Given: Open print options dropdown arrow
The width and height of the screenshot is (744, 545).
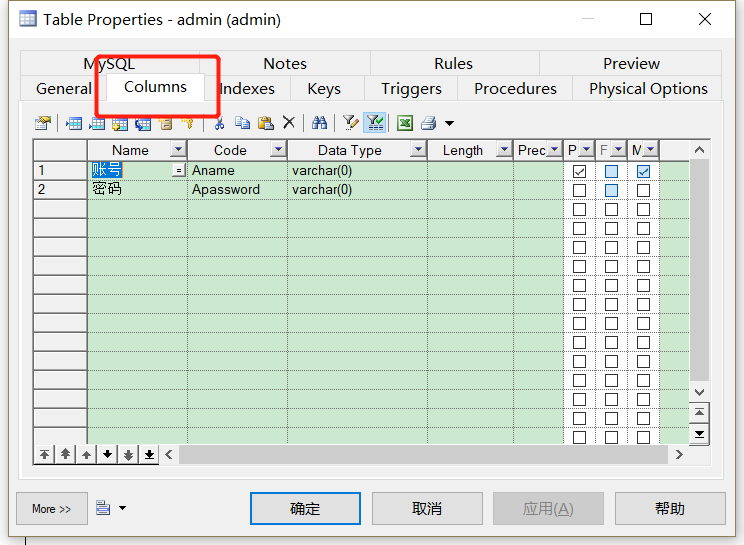Looking at the screenshot, I should 449,124.
